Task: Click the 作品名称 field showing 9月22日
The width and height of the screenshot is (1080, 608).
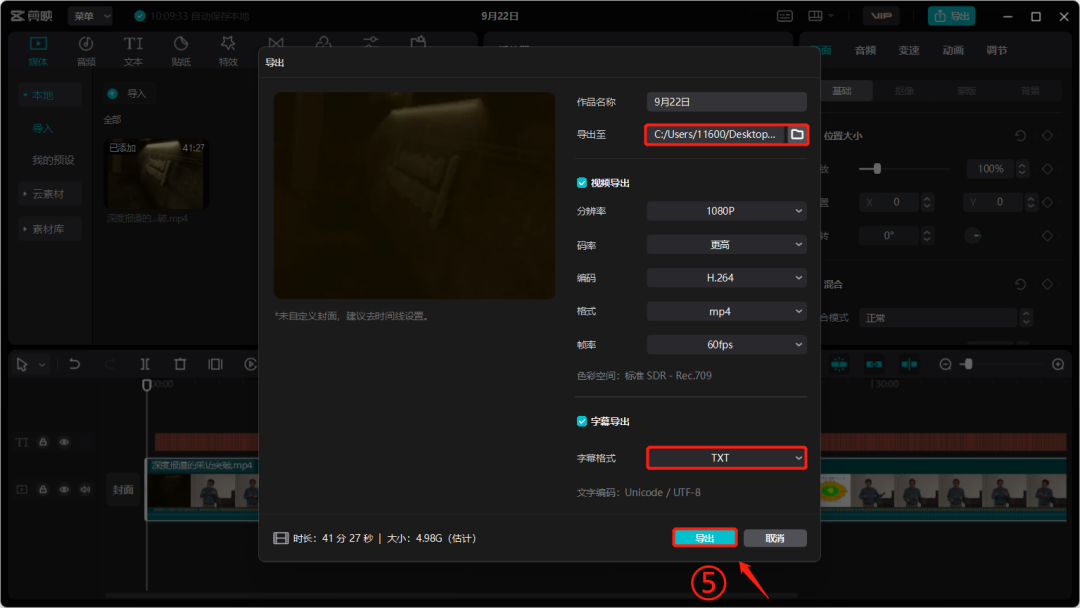Action: click(726, 102)
